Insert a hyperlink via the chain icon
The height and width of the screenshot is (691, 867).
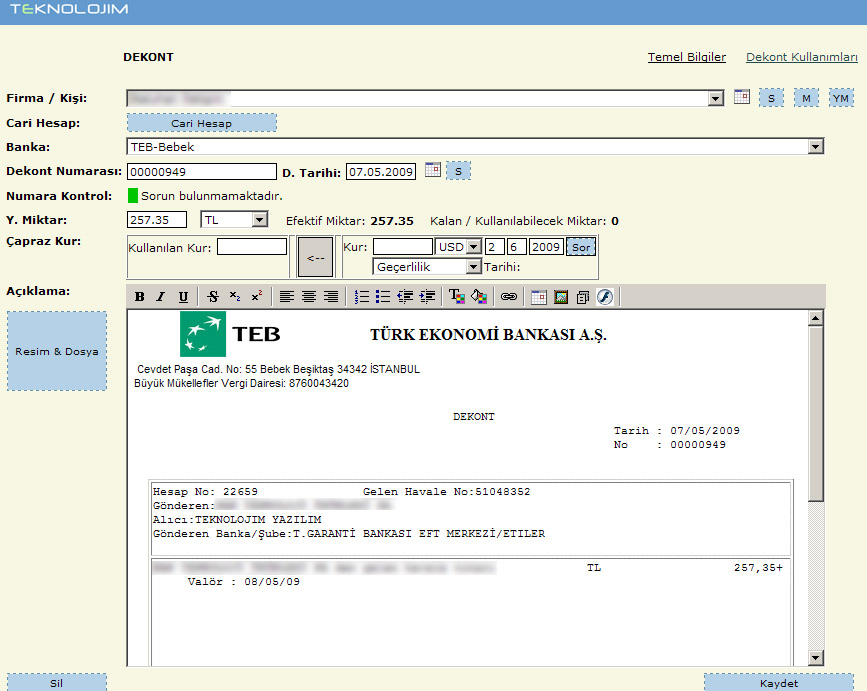click(x=509, y=297)
